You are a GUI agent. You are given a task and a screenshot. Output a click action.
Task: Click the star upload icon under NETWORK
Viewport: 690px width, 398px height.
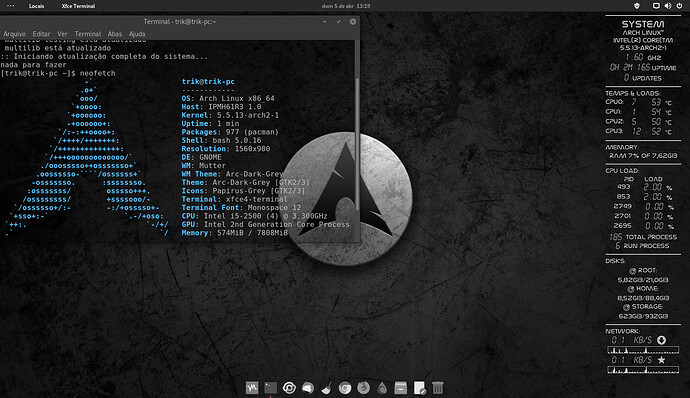661,360
